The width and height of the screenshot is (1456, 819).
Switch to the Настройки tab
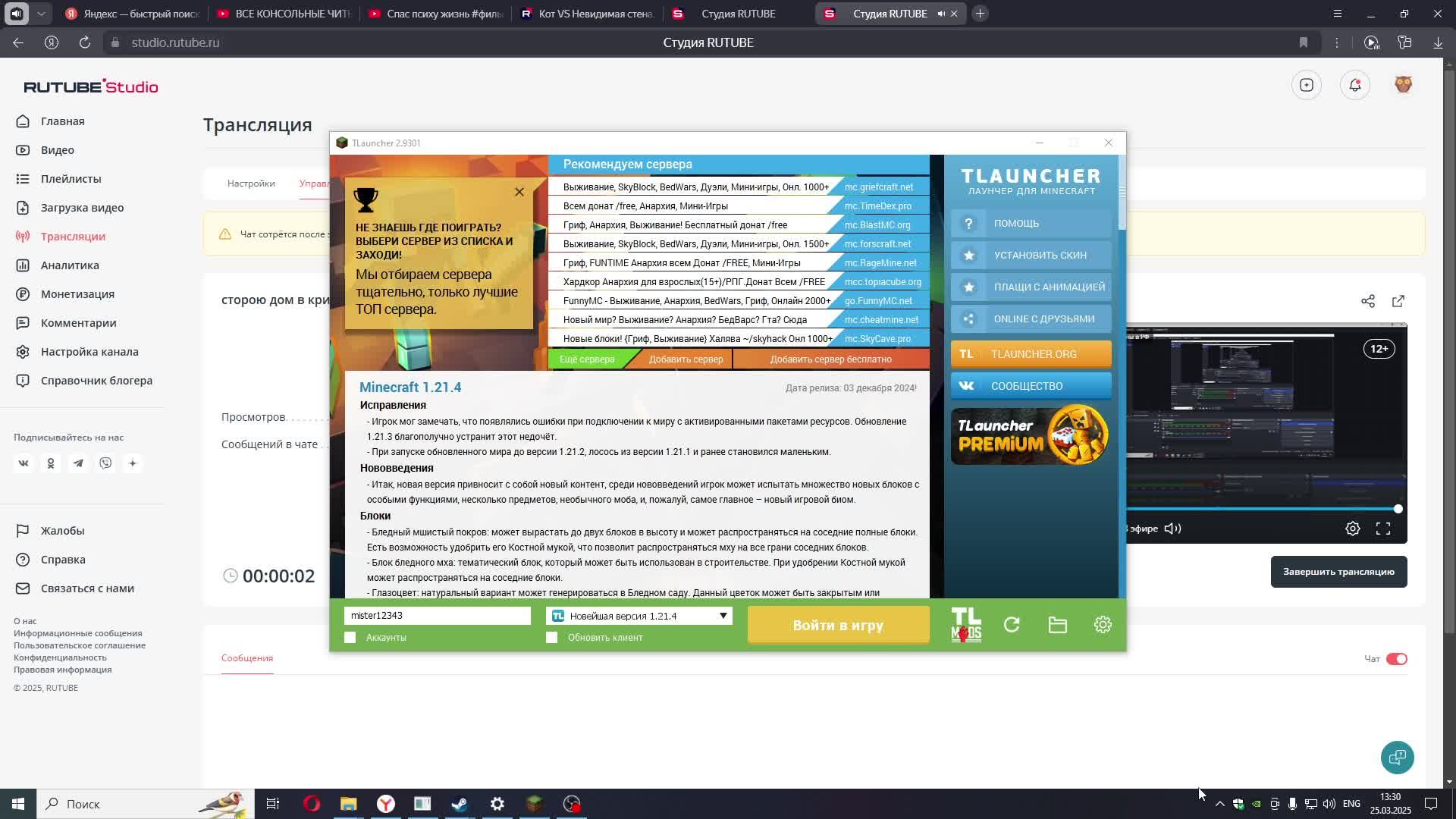[251, 184]
